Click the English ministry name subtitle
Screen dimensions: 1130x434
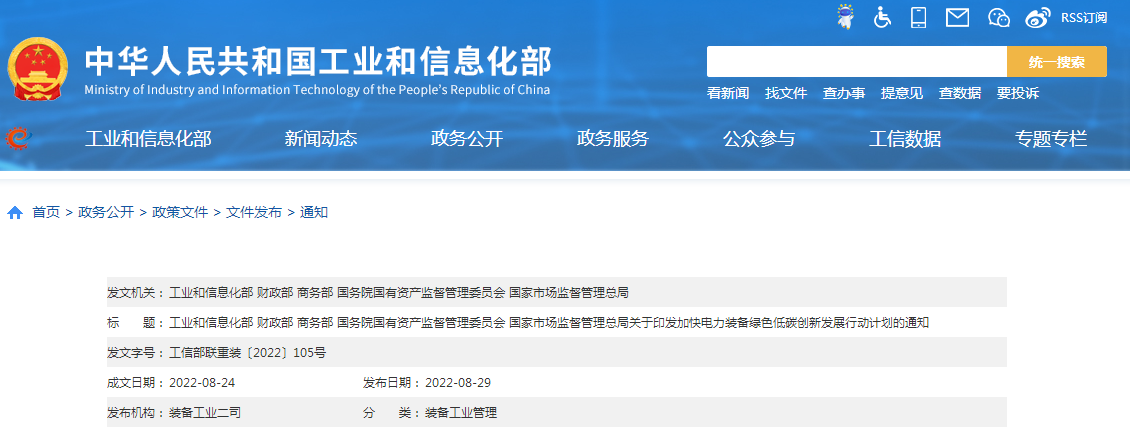(317, 90)
